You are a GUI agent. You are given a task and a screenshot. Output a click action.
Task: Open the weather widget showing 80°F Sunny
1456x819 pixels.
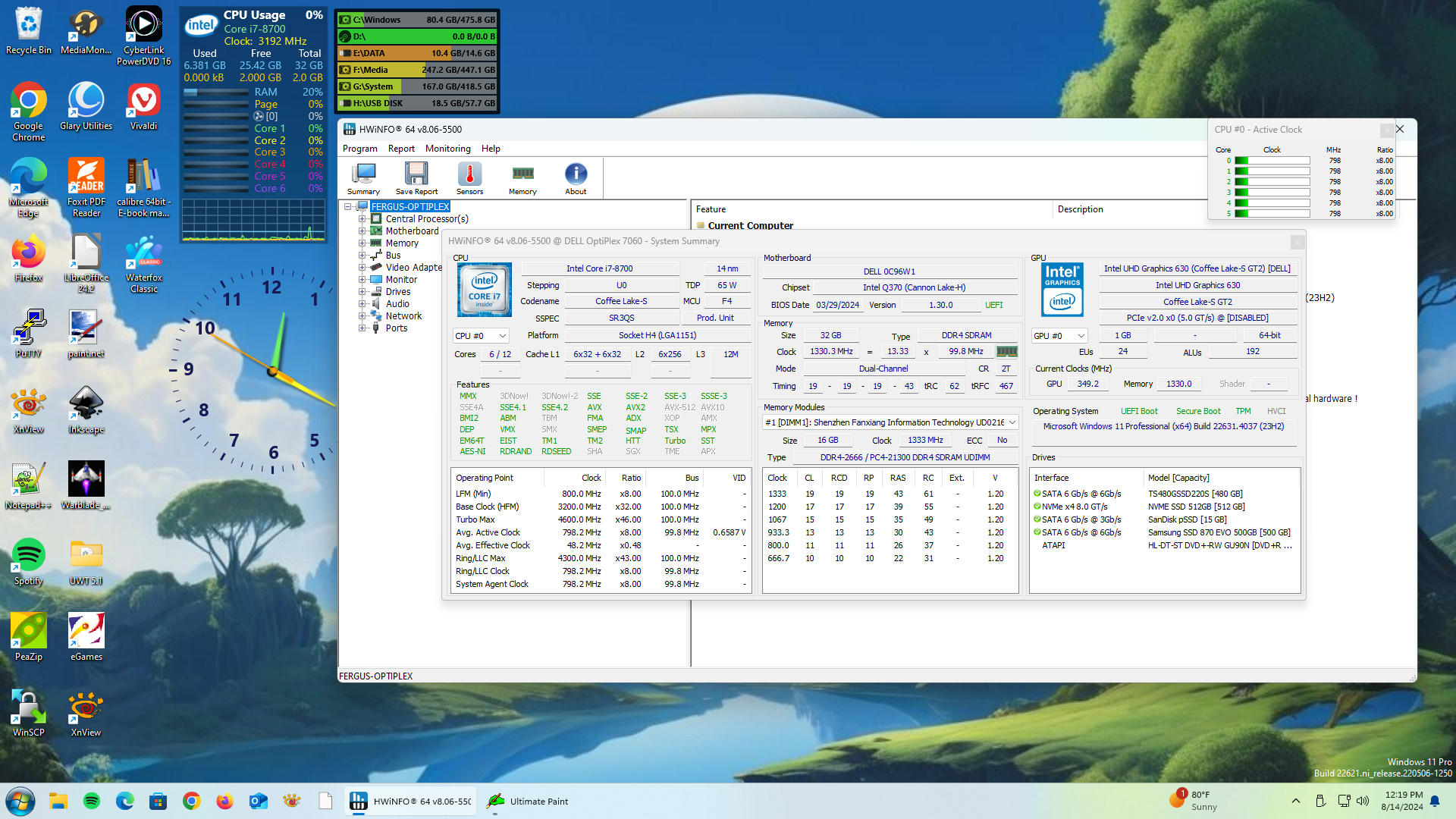click(x=1193, y=801)
